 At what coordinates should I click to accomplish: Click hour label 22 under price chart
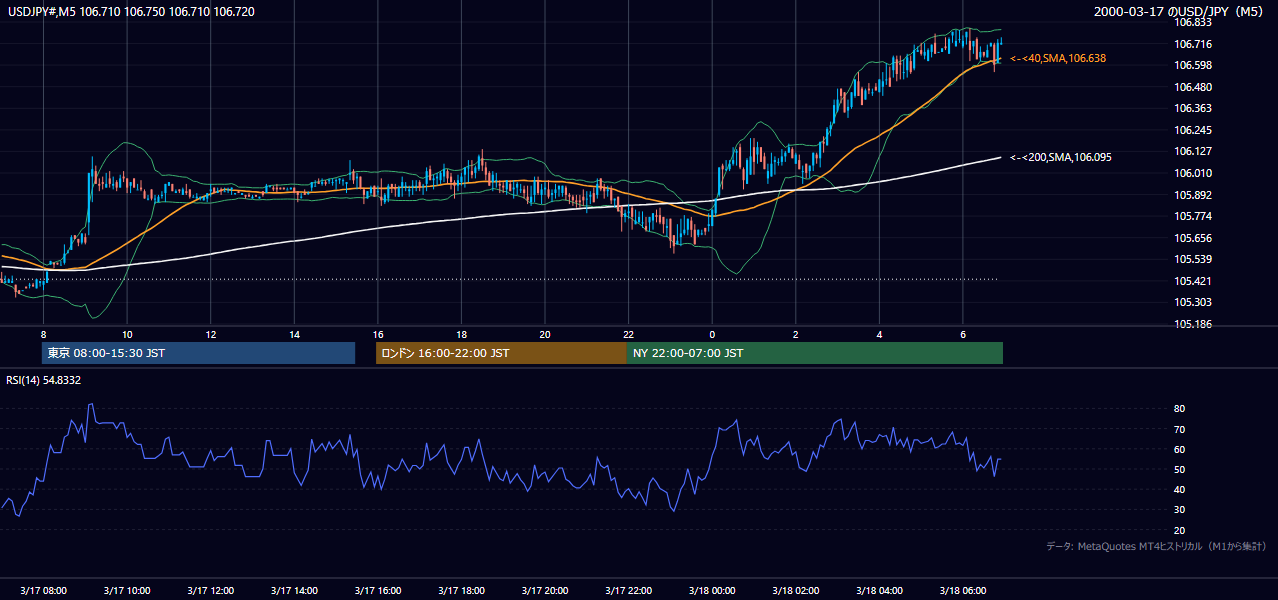tap(628, 334)
